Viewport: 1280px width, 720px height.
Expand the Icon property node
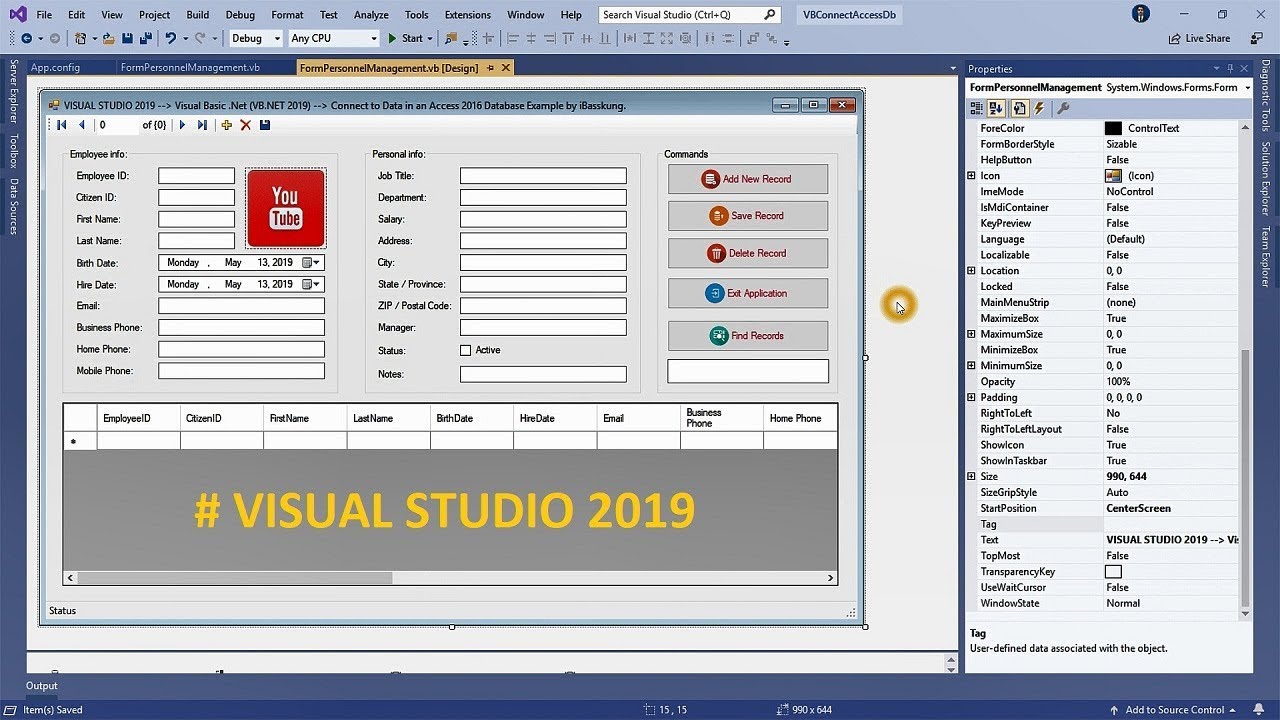971,176
